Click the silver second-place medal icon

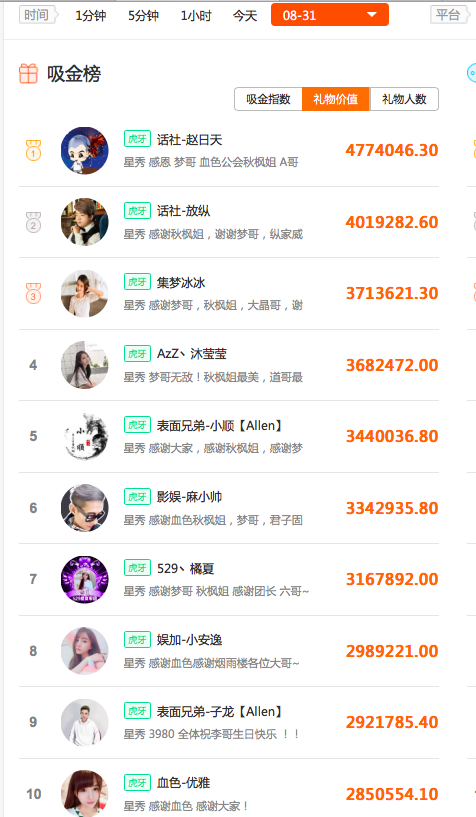point(33,222)
